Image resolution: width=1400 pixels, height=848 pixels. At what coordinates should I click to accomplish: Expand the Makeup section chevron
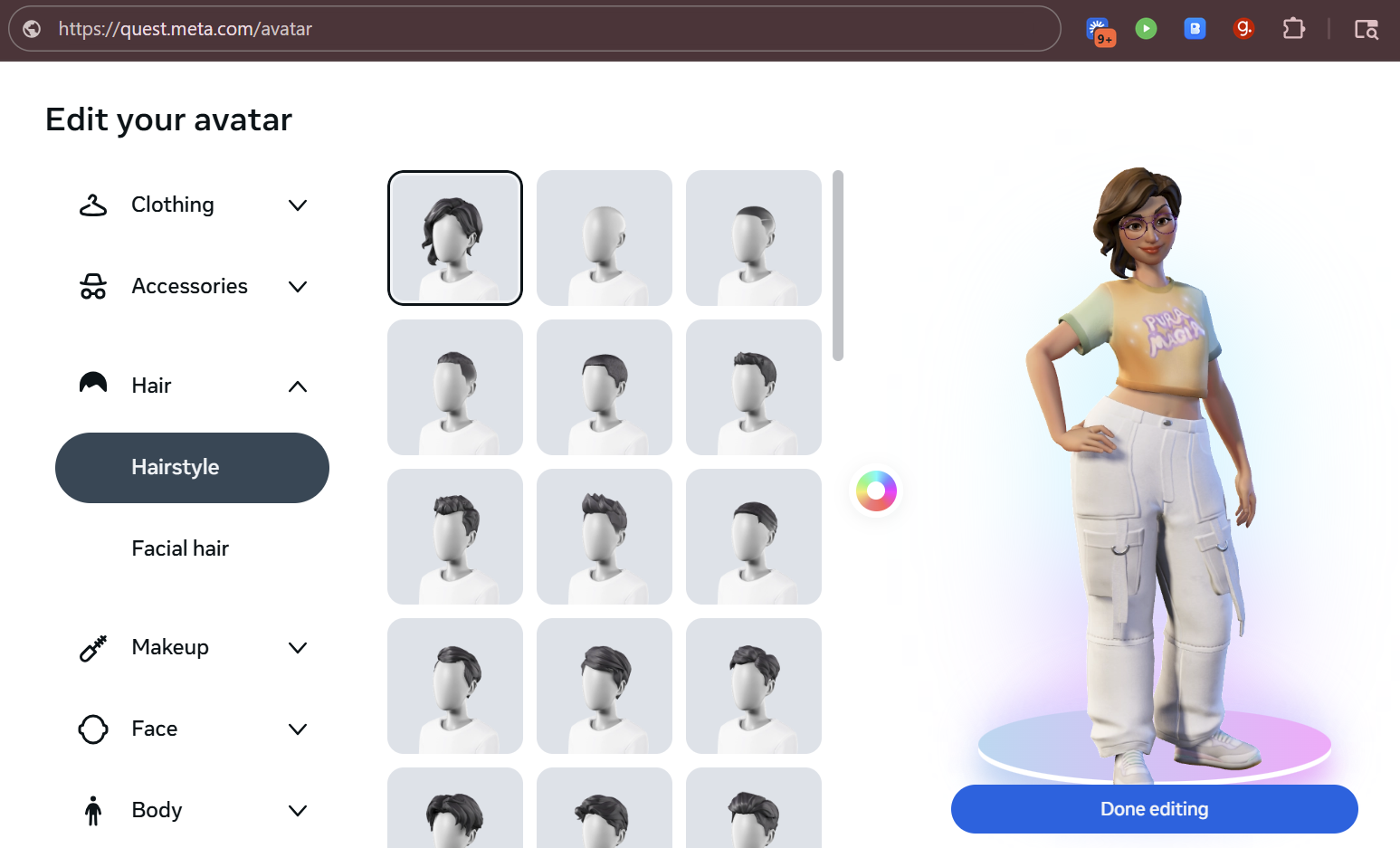click(x=297, y=648)
